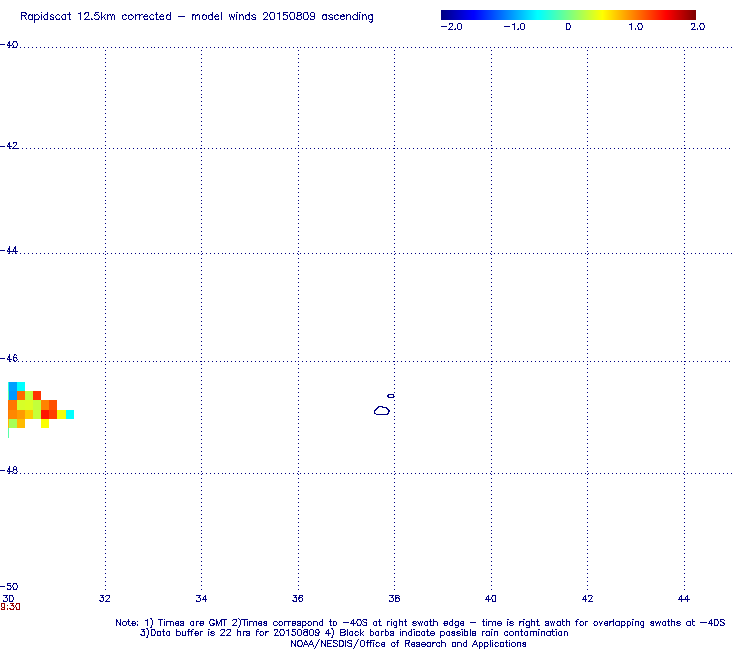The height and width of the screenshot is (650, 740).
Task: Click the note line about data buffer 22 hrs
Action: (x=354, y=633)
